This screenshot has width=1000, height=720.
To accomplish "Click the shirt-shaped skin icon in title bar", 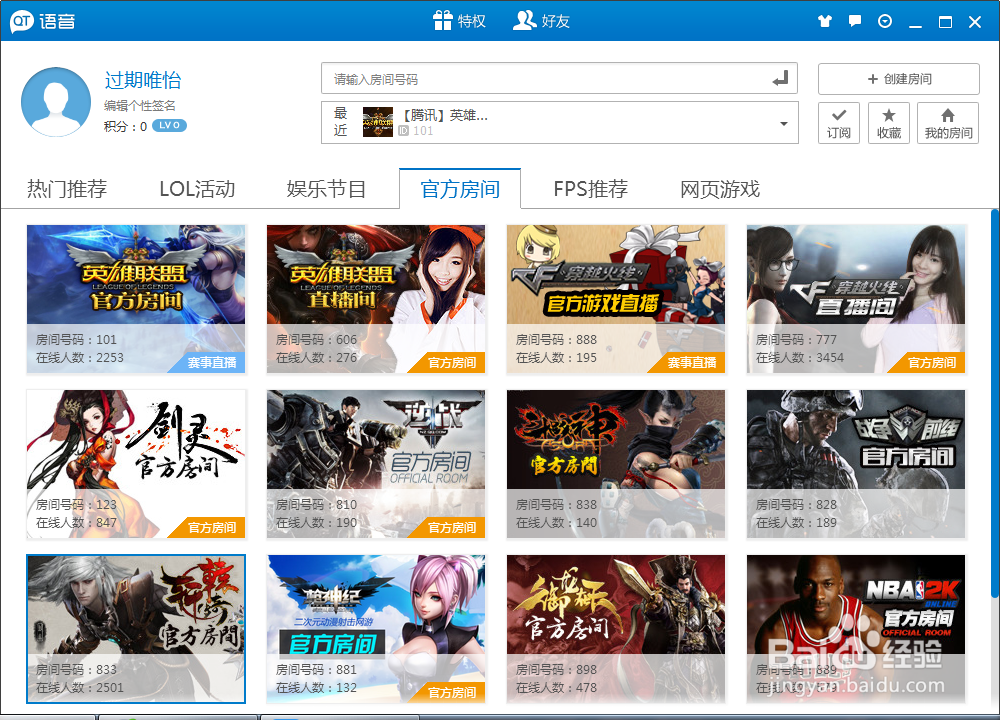I will (x=824, y=19).
